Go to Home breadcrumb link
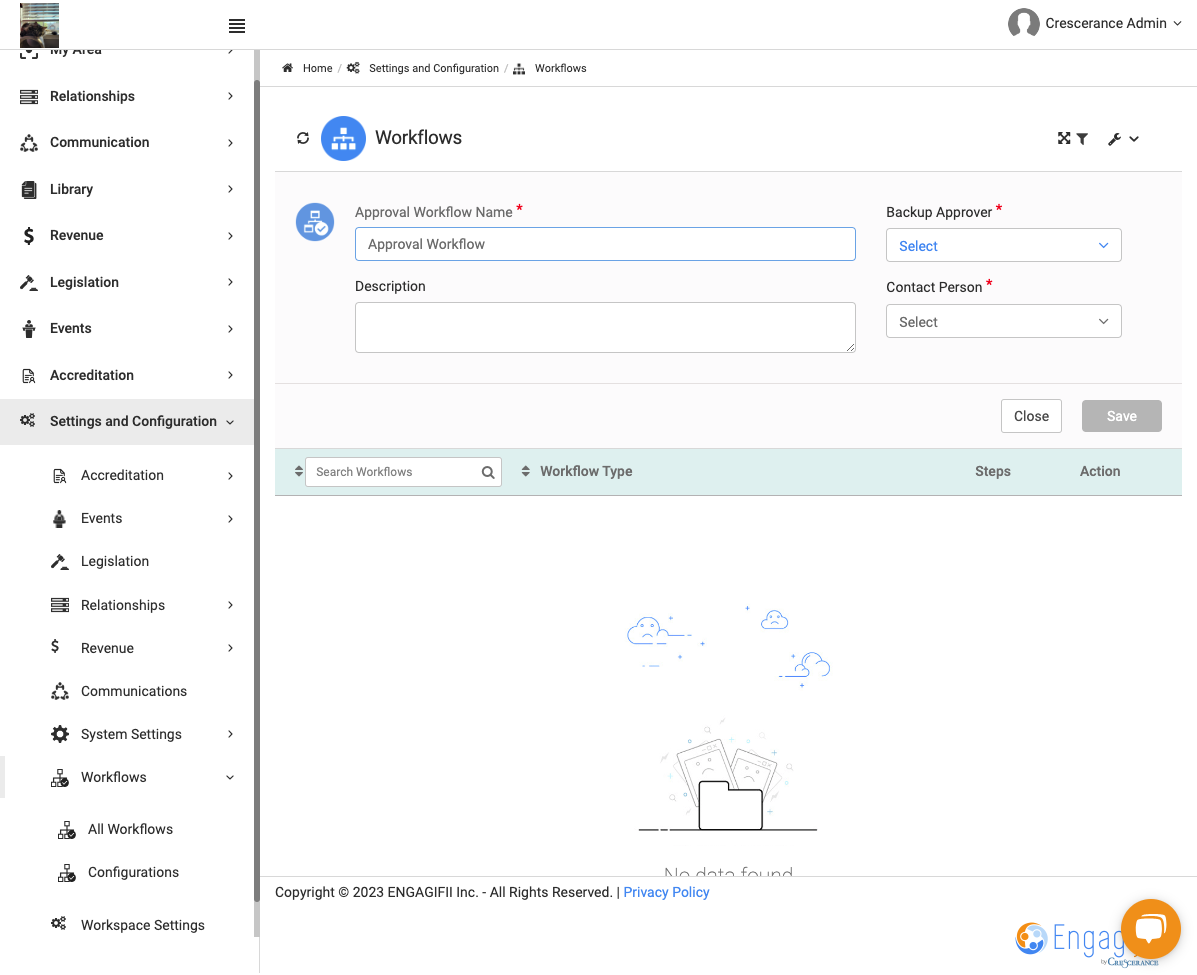 (x=317, y=68)
